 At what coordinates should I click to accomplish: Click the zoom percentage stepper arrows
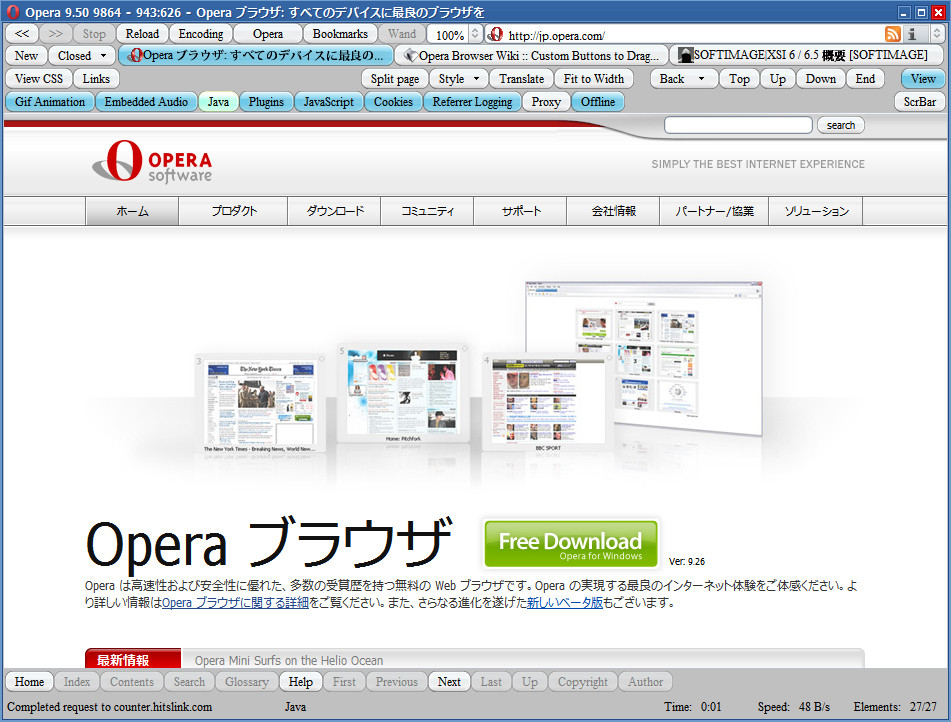pyautogui.click(x=476, y=35)
